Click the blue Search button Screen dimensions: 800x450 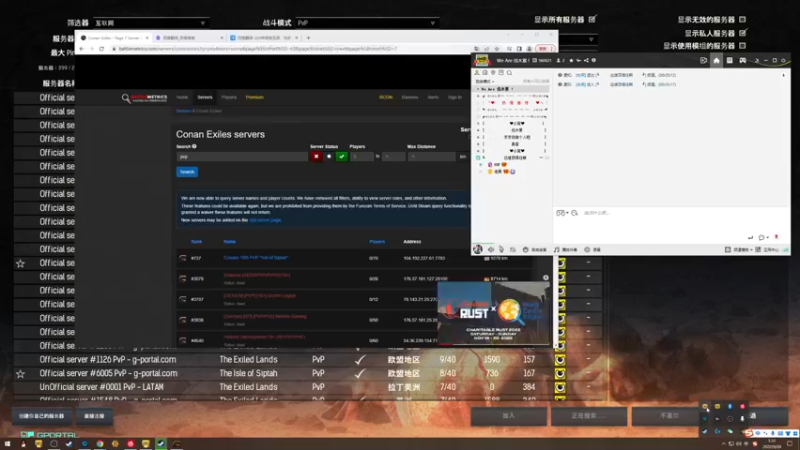pos(187,172)
